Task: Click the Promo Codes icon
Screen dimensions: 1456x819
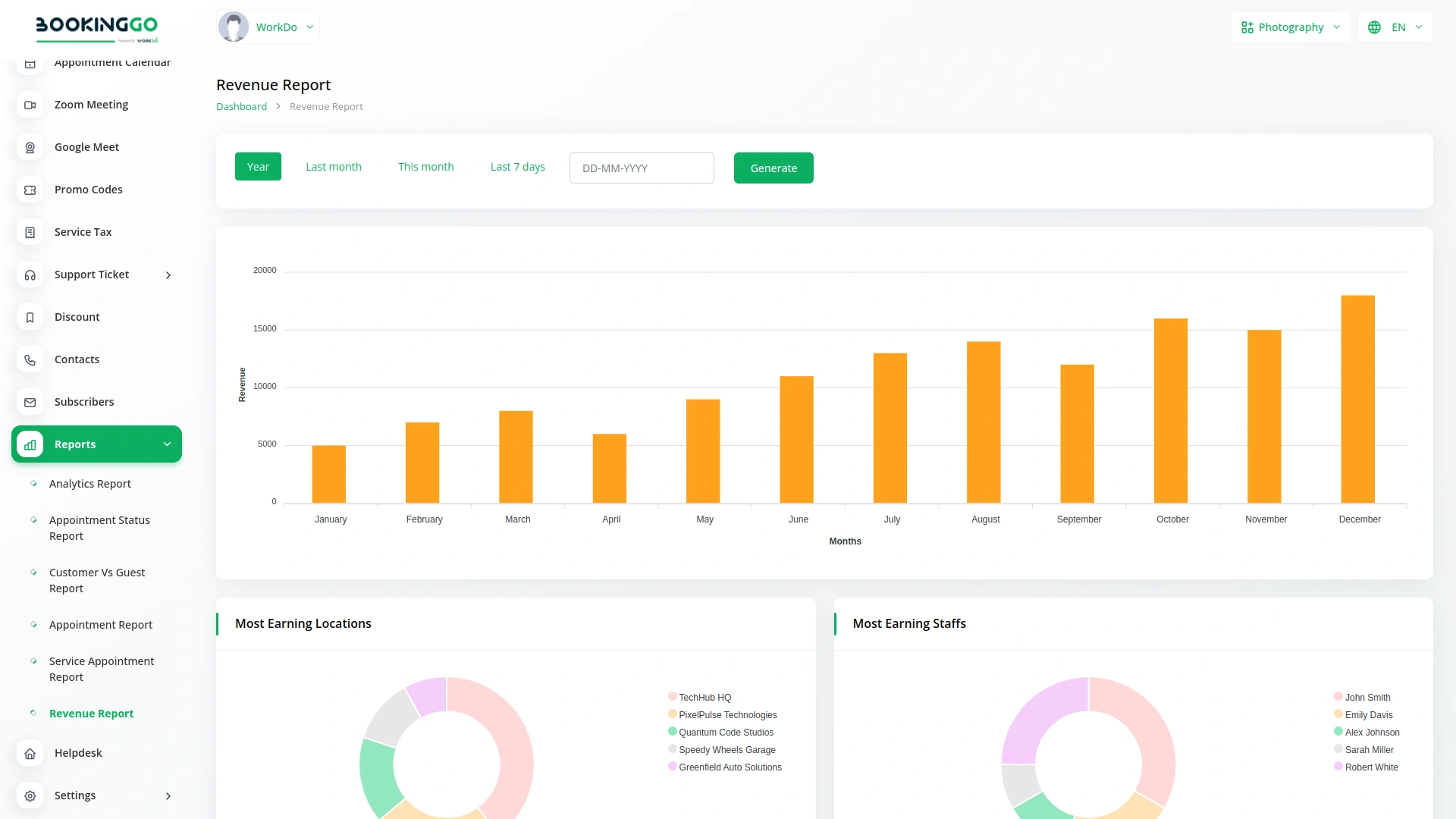Action: click(x=30, y=190)
